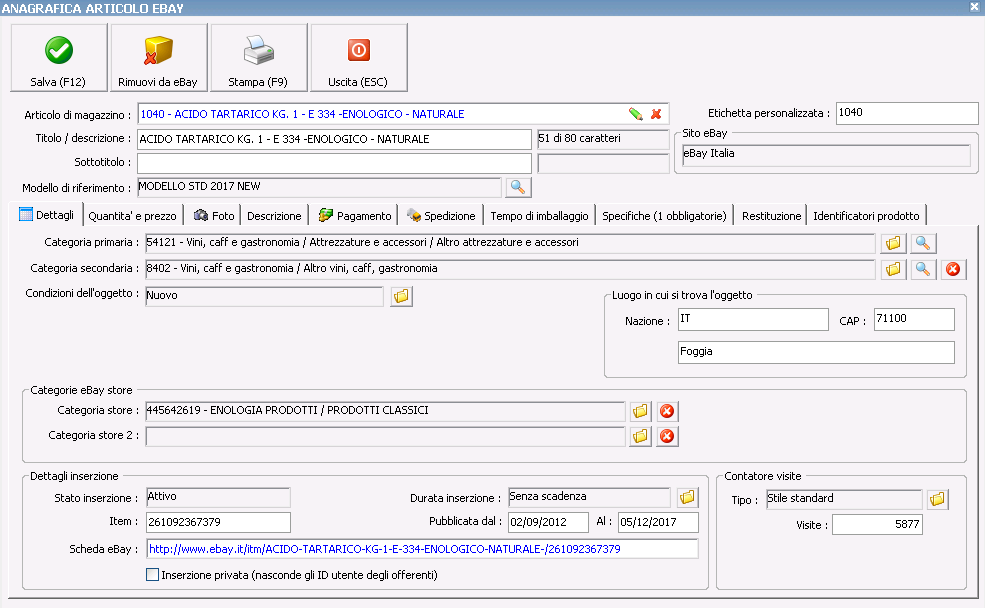Click Durata inserzione Senza scadenza field
Viewport: 985px width, 608px height.
click(x=589, y=497)
